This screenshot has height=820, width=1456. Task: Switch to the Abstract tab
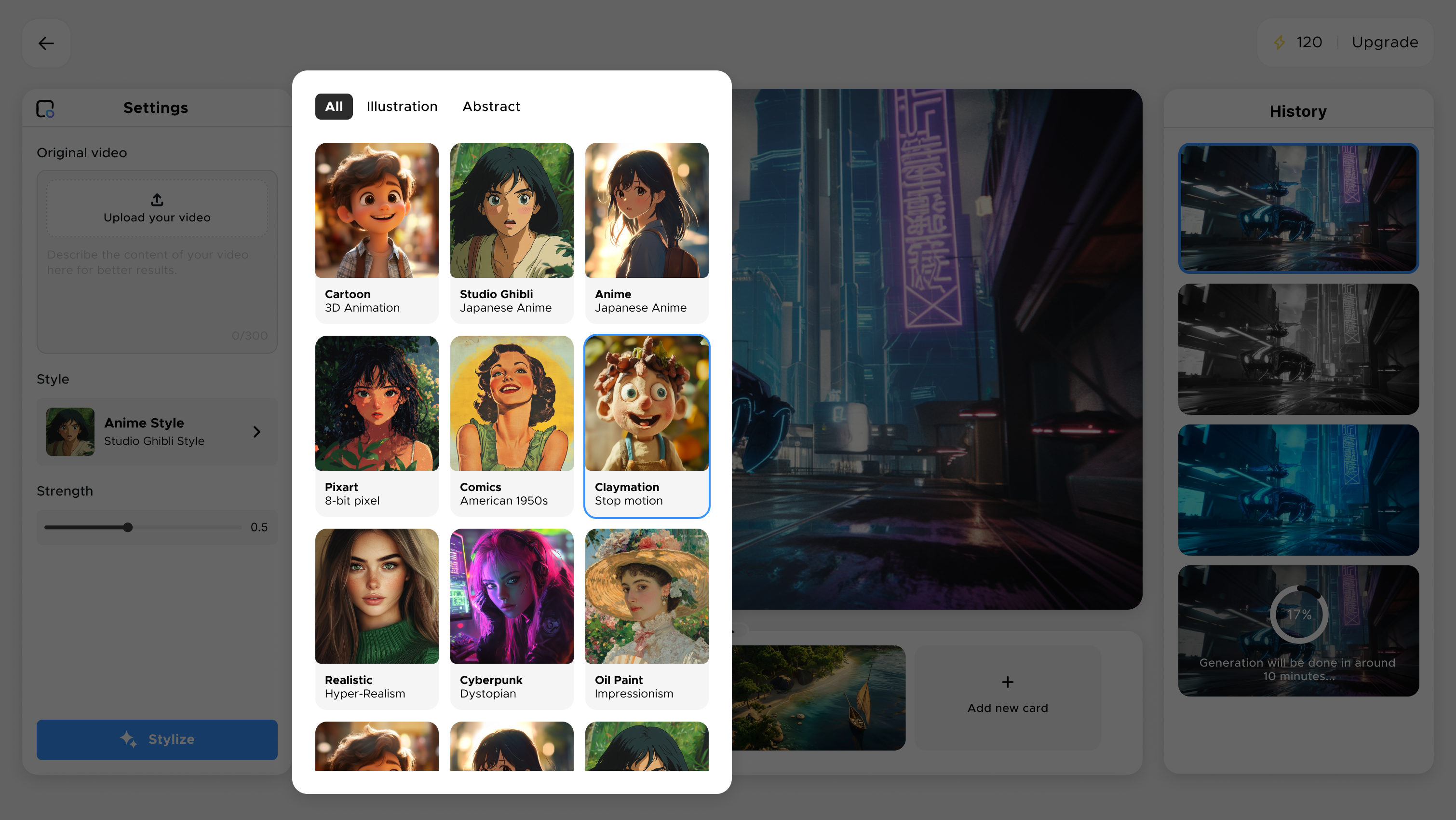(491, 106)
